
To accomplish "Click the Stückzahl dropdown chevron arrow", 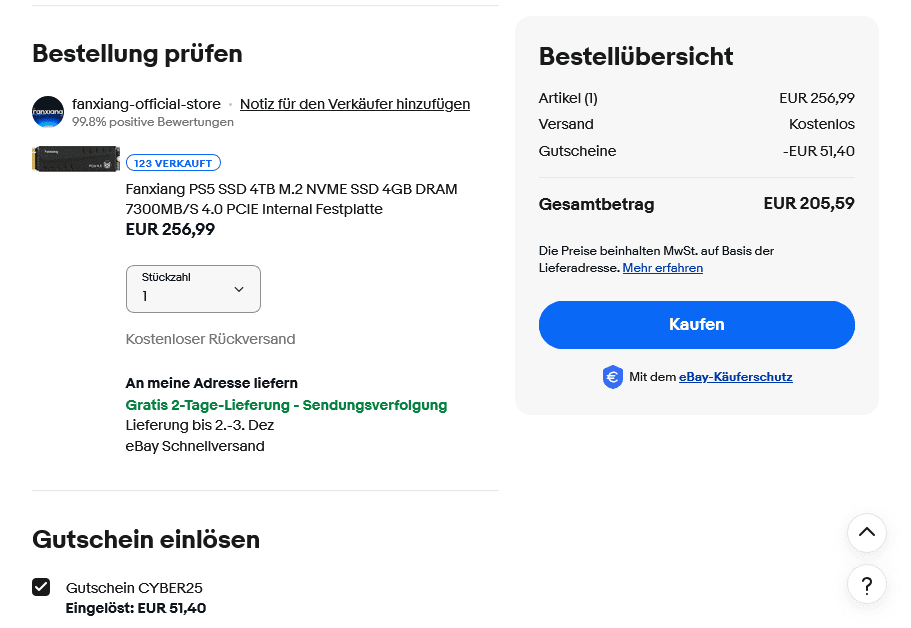I will 239,289.
